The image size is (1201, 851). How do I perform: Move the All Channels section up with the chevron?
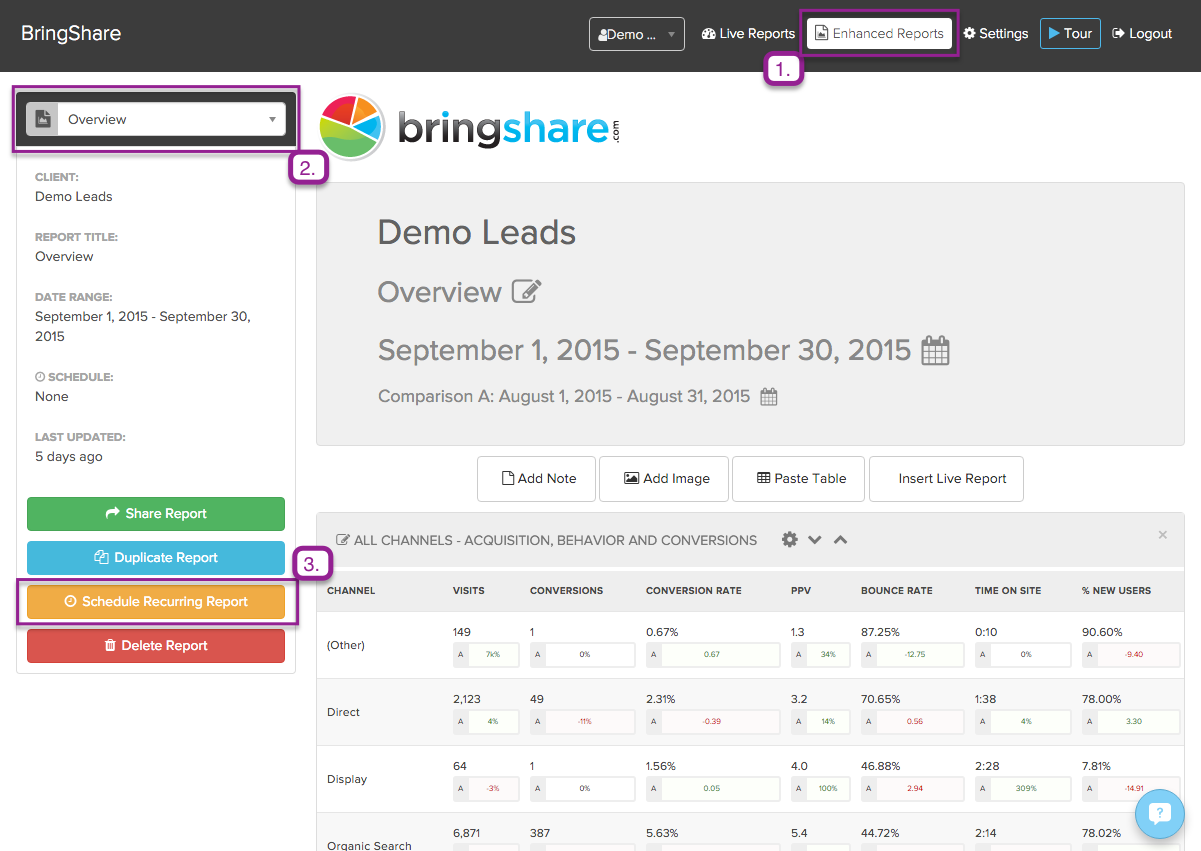(x=840, y=540)
